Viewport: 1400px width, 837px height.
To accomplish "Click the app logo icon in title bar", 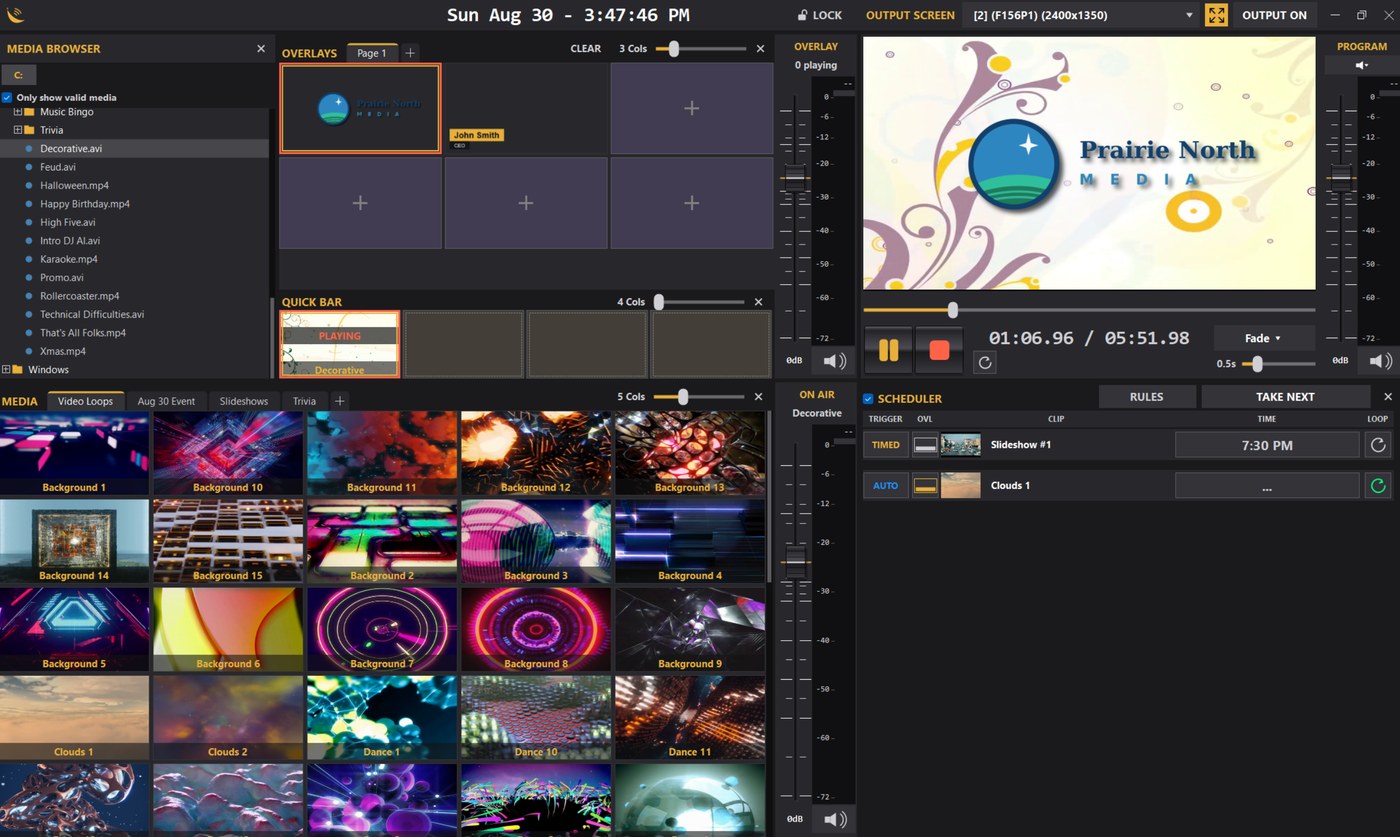I will tap(15, 15).
